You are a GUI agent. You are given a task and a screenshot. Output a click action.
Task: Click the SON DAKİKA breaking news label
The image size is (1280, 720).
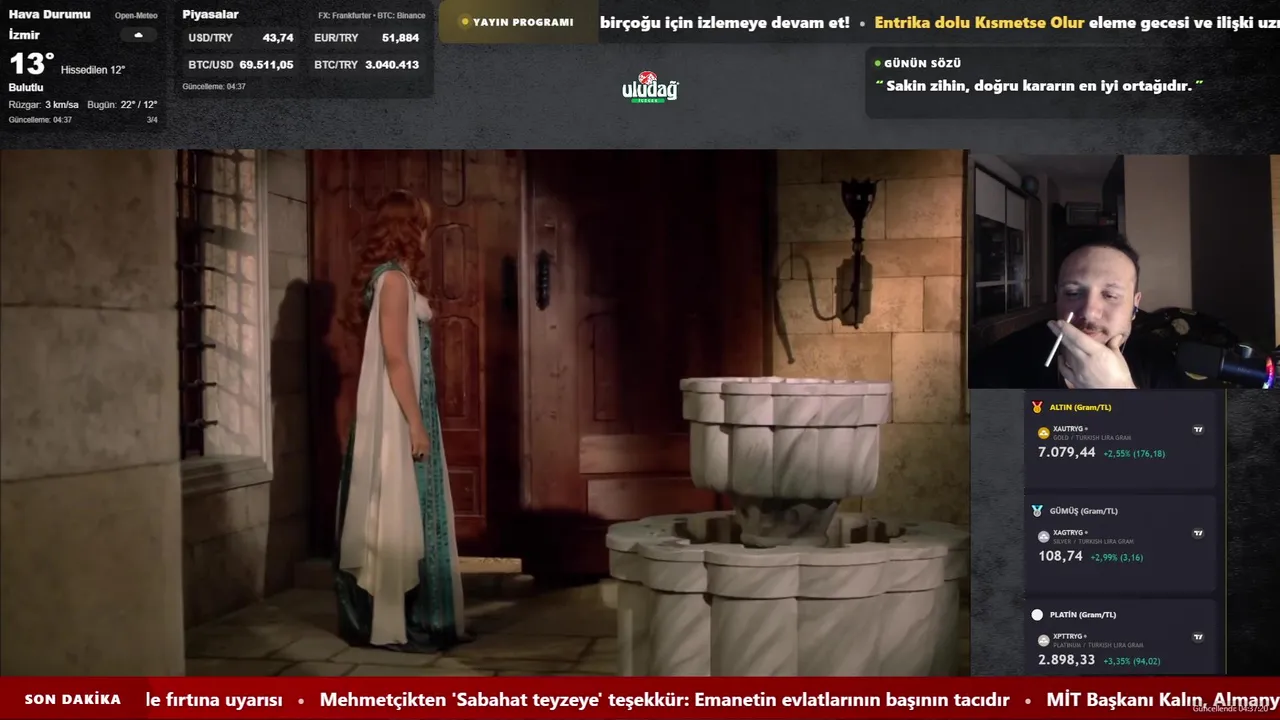73,700
